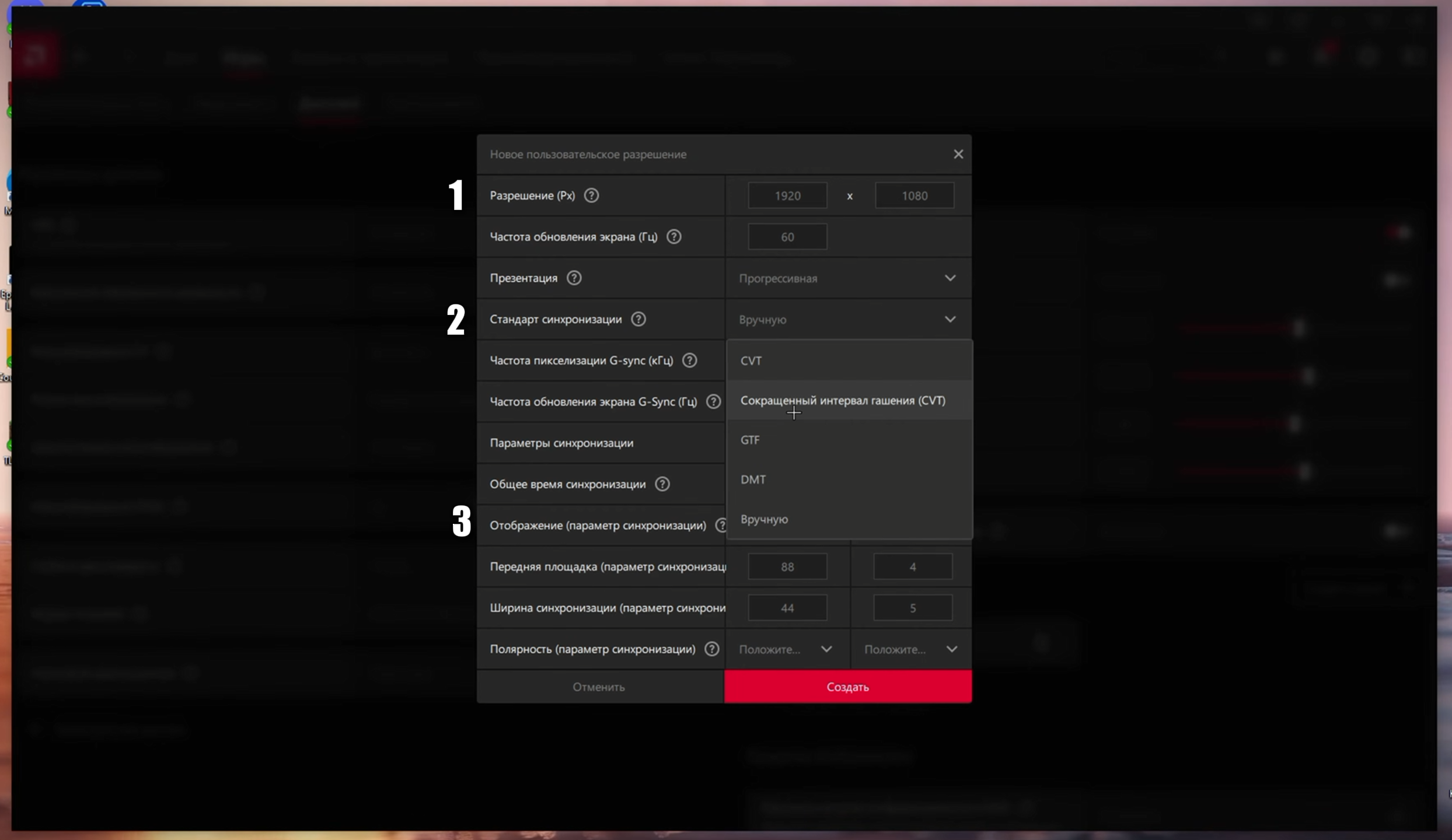Click help icon beside Частота обновления экрана (Гц)
The image size is (1452, 840).
(x=673, y=237)
